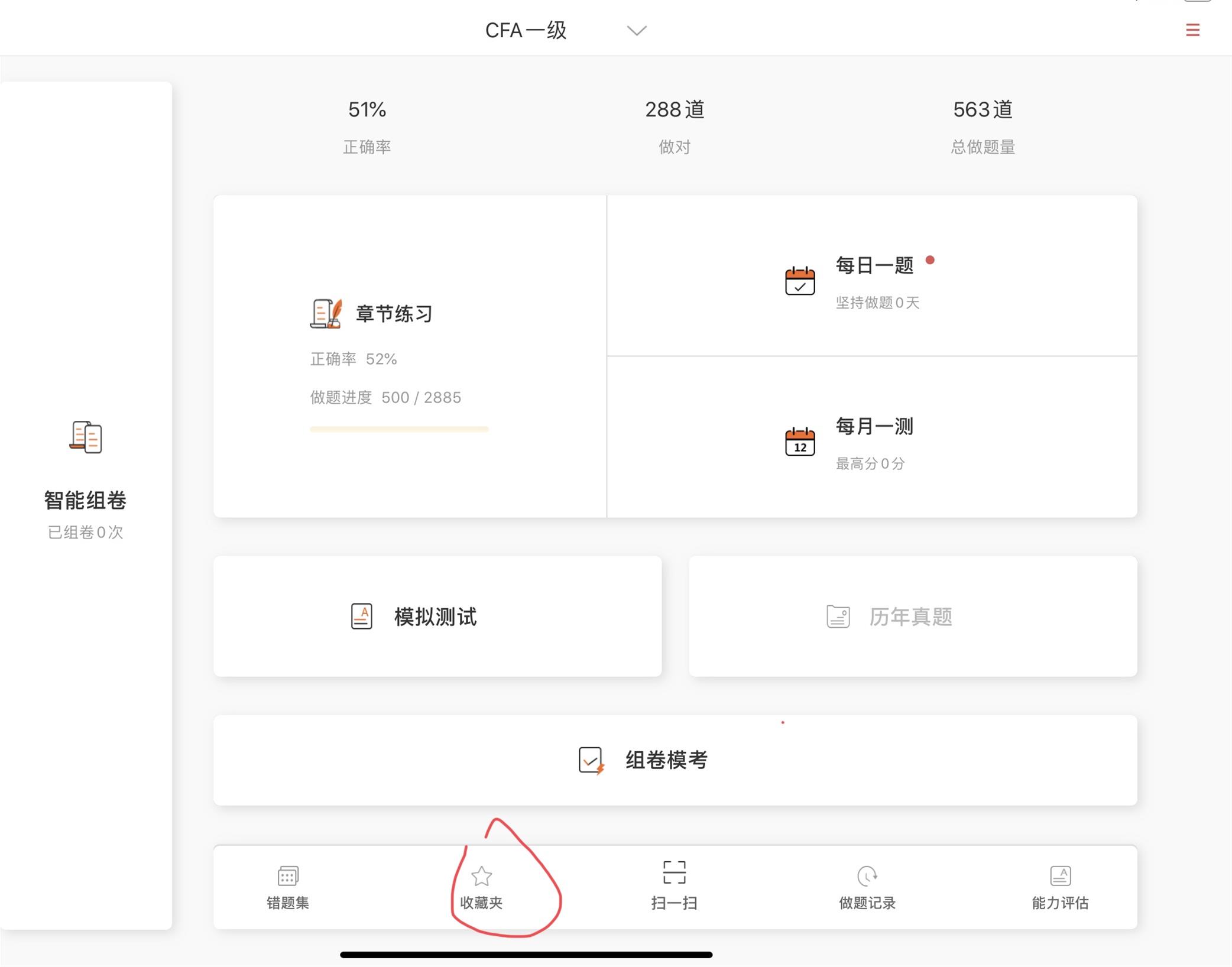Image resolution: width=1232 pixels, height=967 pixels.
Task: Click the 章节练习 progress bar
Action: click(399, 429)
